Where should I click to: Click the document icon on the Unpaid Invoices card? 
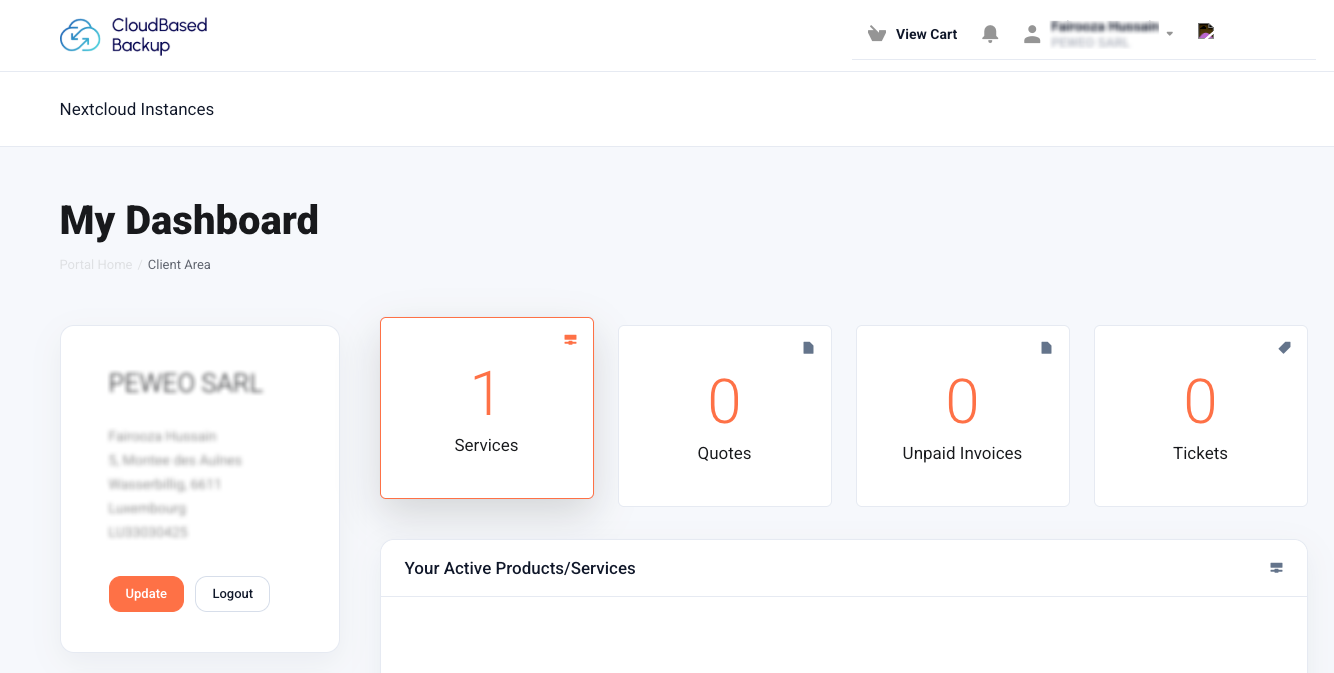1046,348
